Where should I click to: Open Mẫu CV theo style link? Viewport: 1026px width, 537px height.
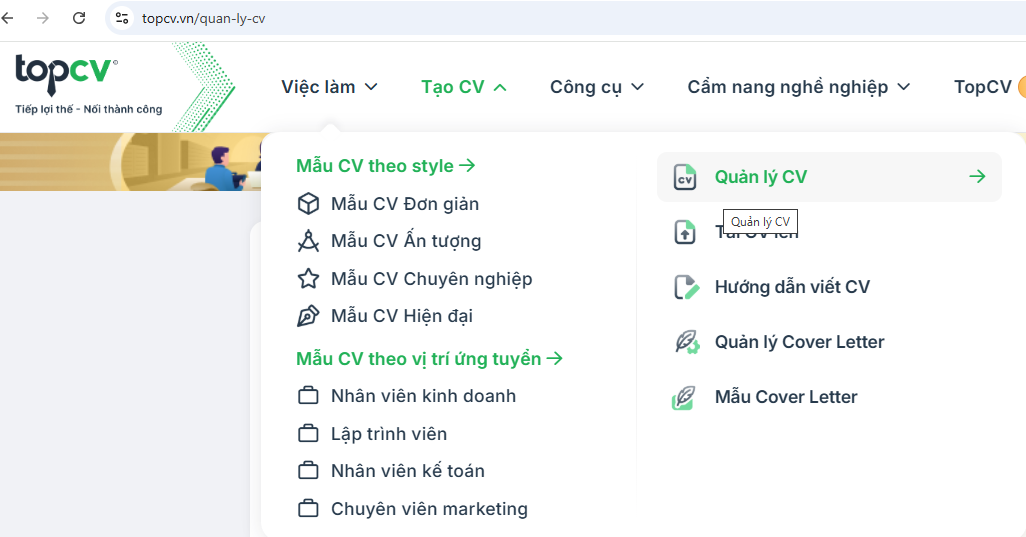pyautogui.click(x=375, y=166)
